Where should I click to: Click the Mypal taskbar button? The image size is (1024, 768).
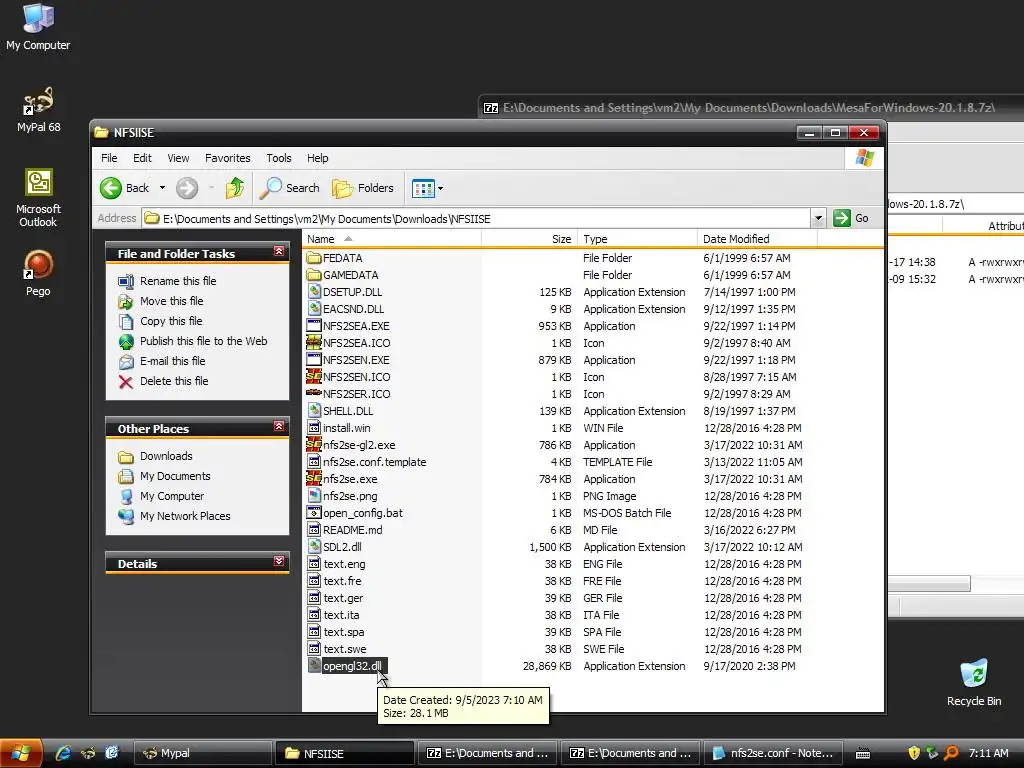click(202, 753)
